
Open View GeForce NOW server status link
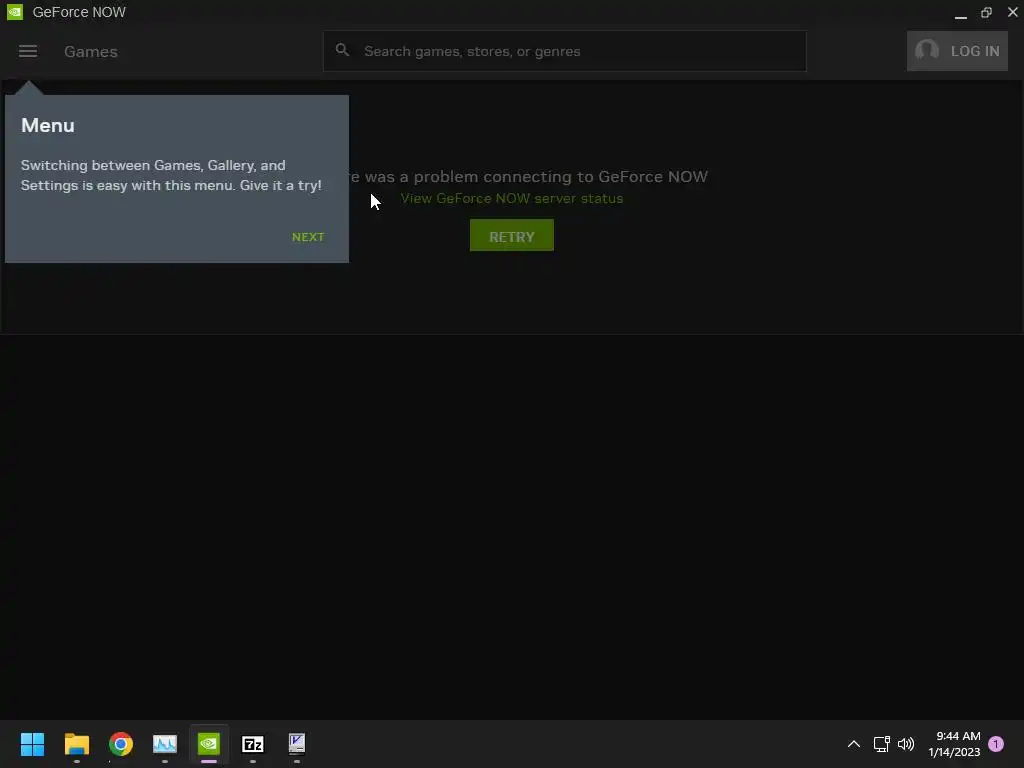[511, 199]
